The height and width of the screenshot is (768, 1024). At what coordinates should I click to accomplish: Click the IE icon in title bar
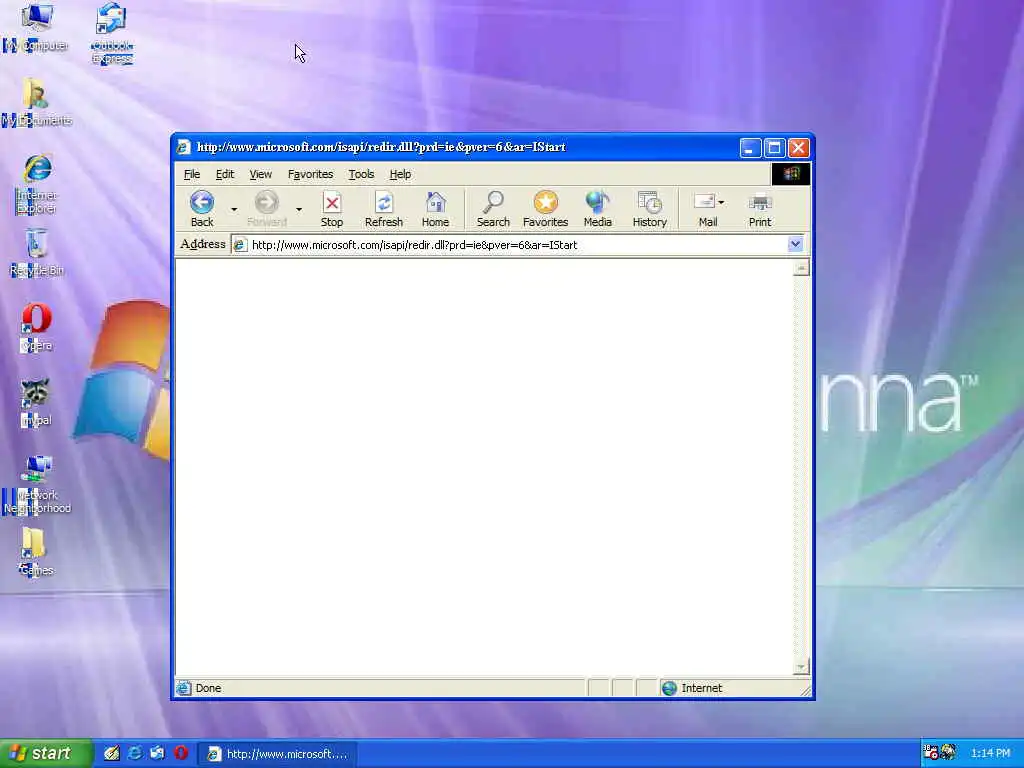pyautogui.click(x=184, y=147)
